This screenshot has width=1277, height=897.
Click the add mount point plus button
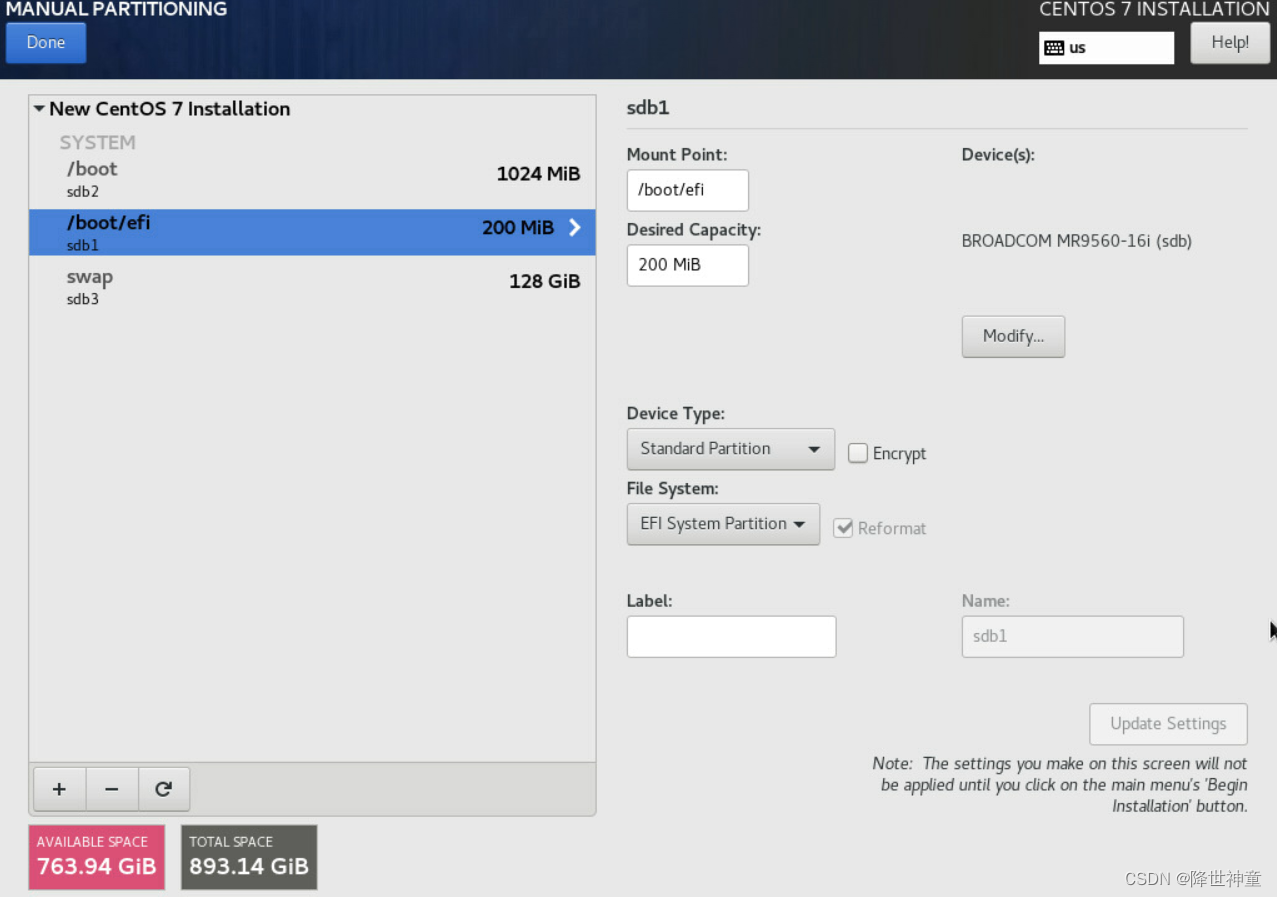coord(60,789)
